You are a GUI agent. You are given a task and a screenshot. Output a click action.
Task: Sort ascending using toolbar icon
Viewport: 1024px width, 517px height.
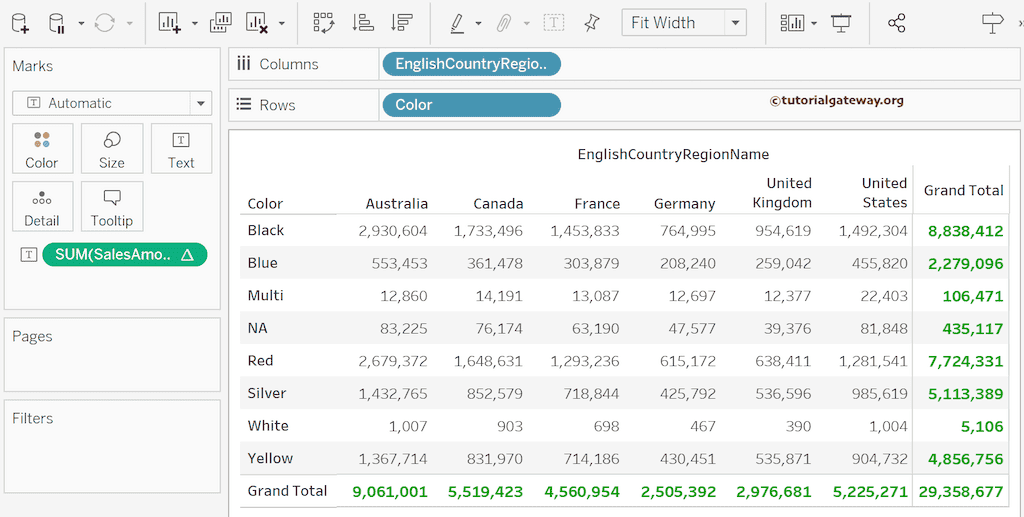[363, 22]
